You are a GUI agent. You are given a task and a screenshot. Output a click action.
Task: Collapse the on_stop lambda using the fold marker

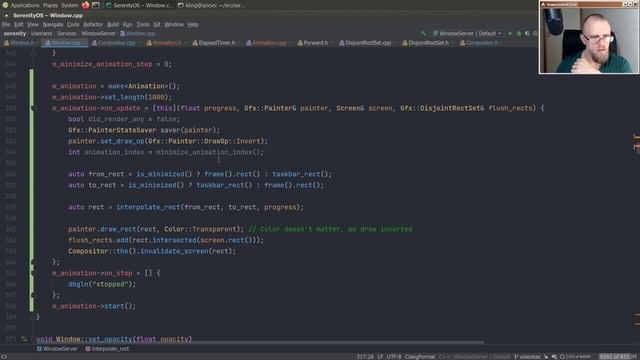click(x=32, y=273)
